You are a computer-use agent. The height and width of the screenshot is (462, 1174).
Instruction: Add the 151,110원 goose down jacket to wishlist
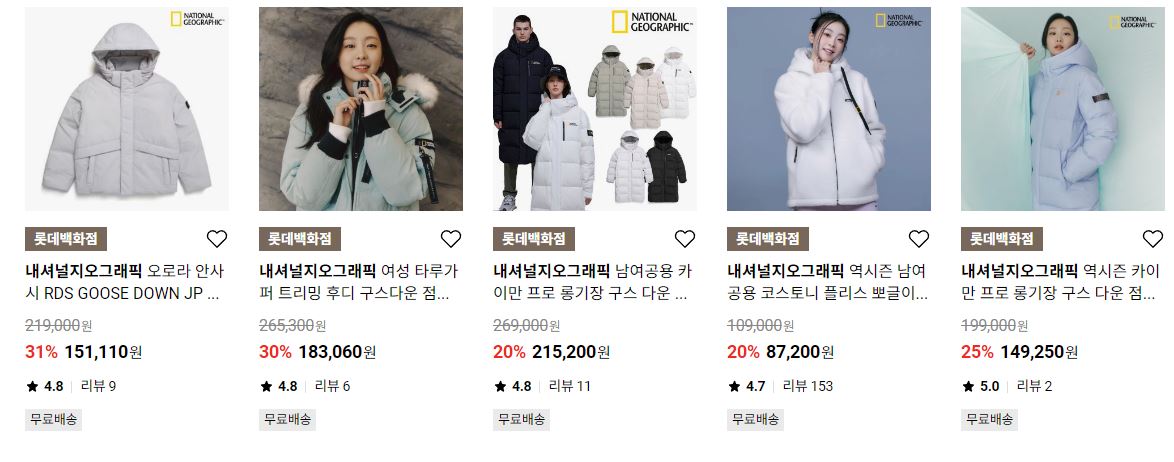click(216, 239)
